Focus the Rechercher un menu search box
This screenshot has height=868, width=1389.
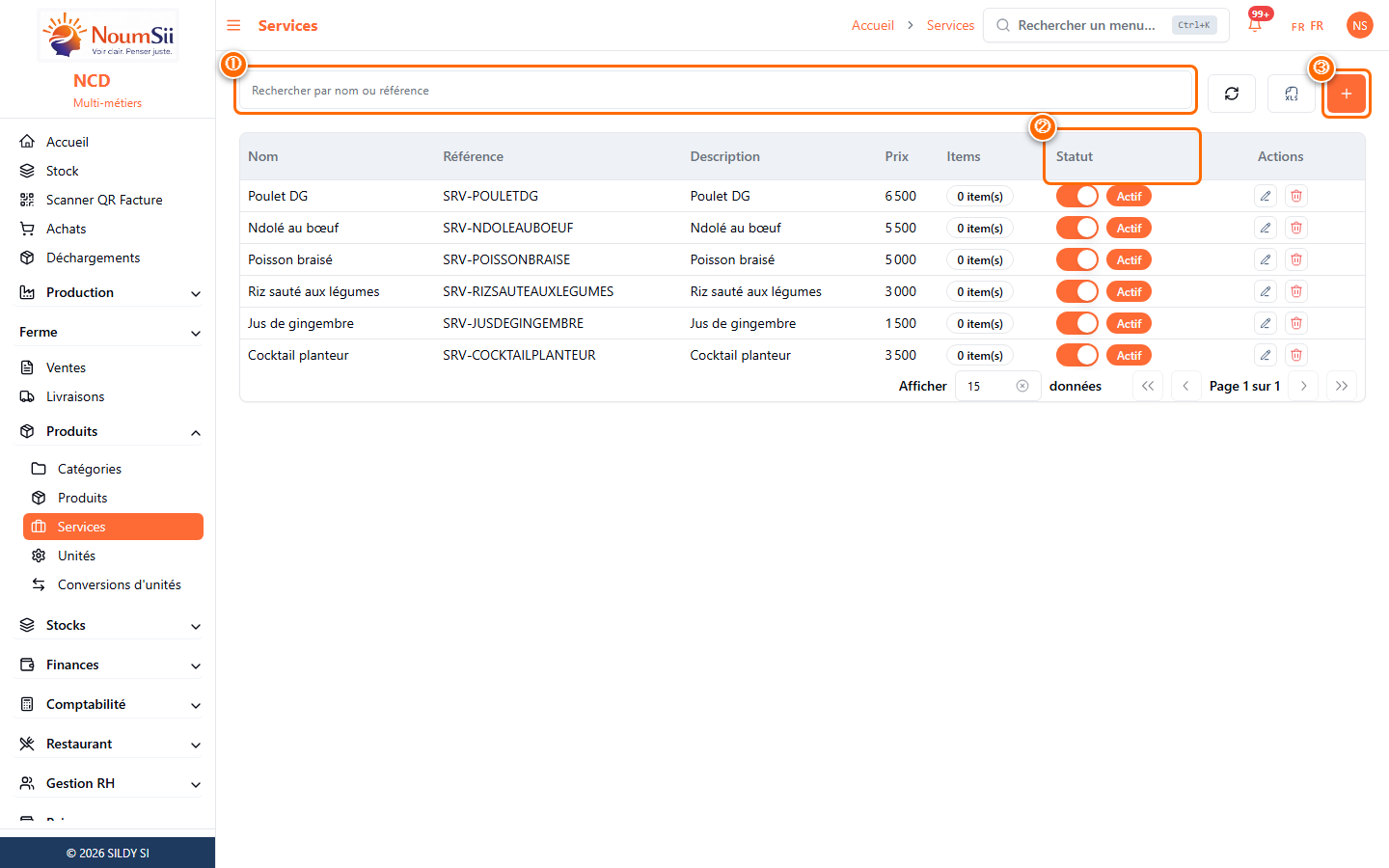click(x=1106, y=25)
